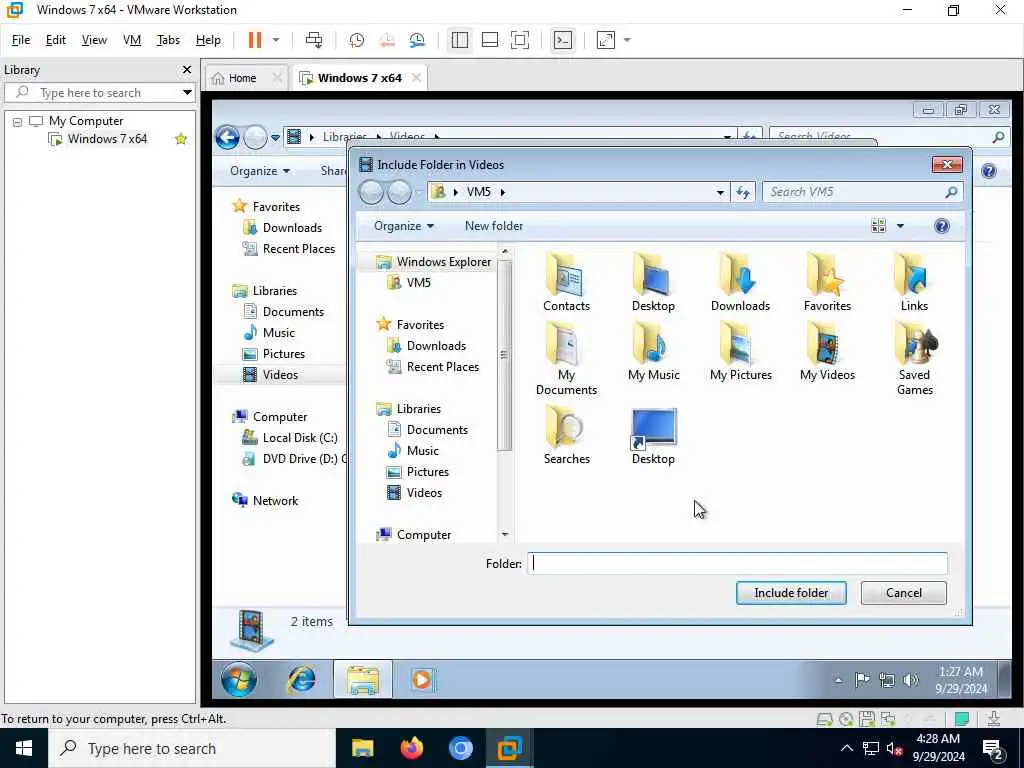Open the Edit menu
1024x768 pixels.
coord(56,40)
